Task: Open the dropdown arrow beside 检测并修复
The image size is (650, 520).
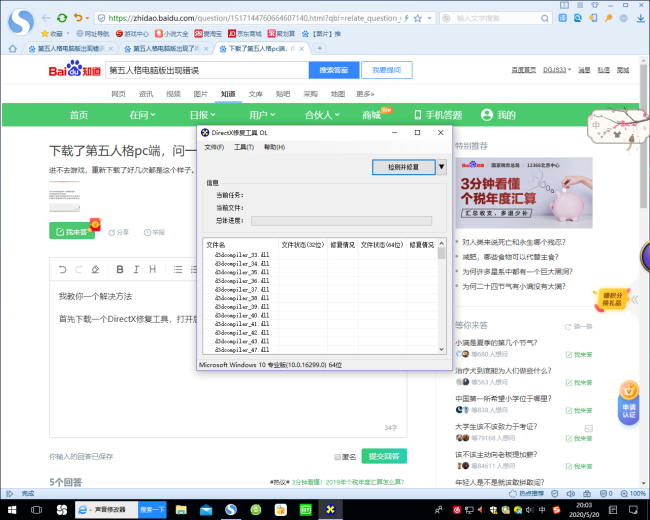Action: click(x=441, y=167)
